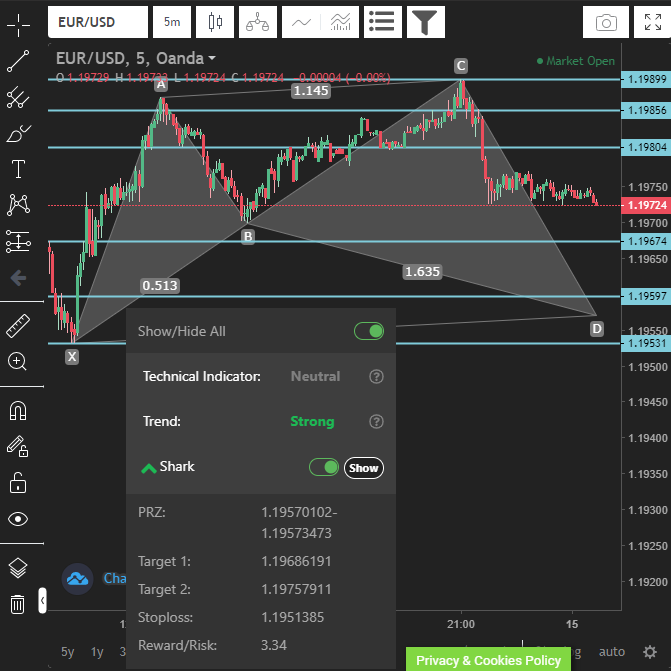This screenshot has height=671, width=671.
Task: Click the pattern point B label
Action: [x=248, y=237]
